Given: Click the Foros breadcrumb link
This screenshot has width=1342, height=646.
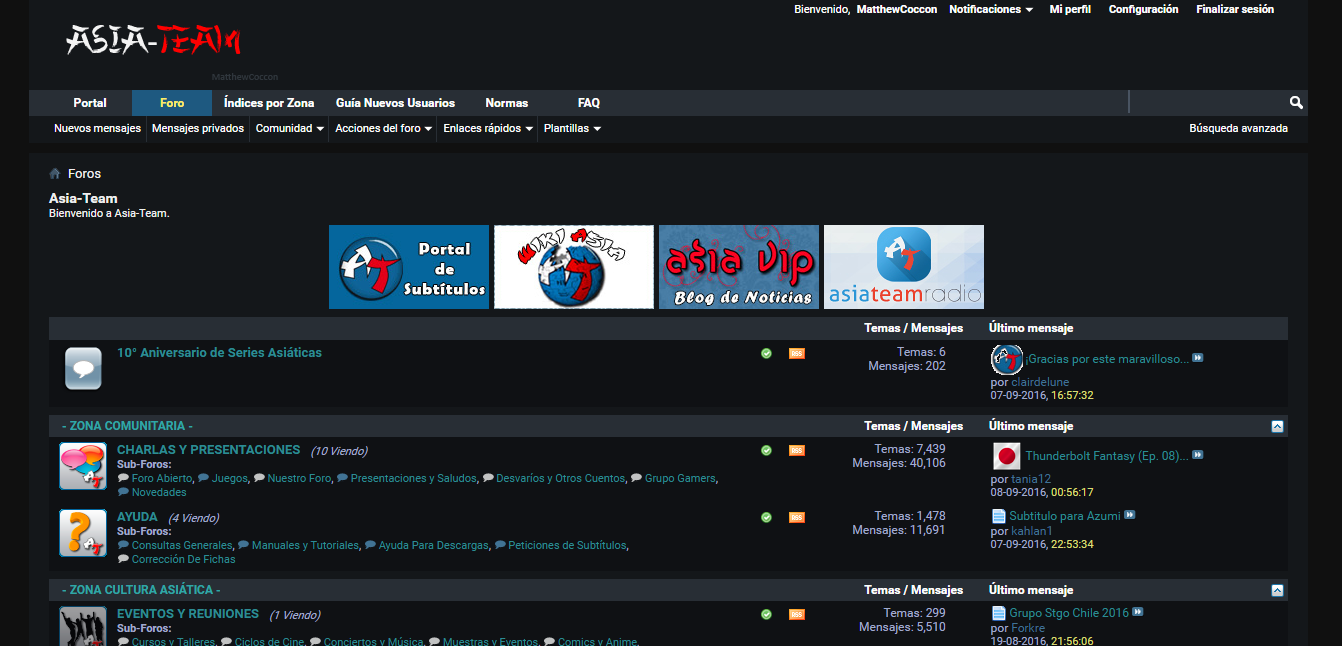Looking at the screenshot, I should click(84, 174).
